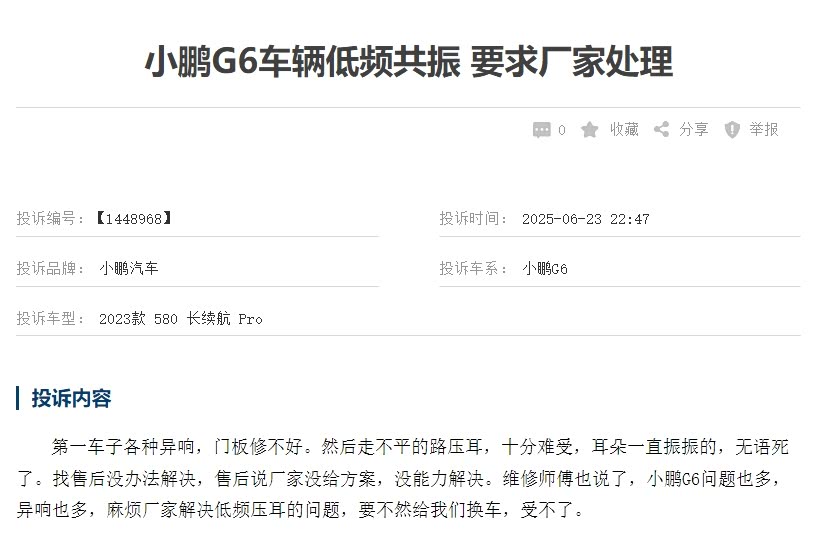Click the share icon
This screenshot has width=829, height=551.
661,129
